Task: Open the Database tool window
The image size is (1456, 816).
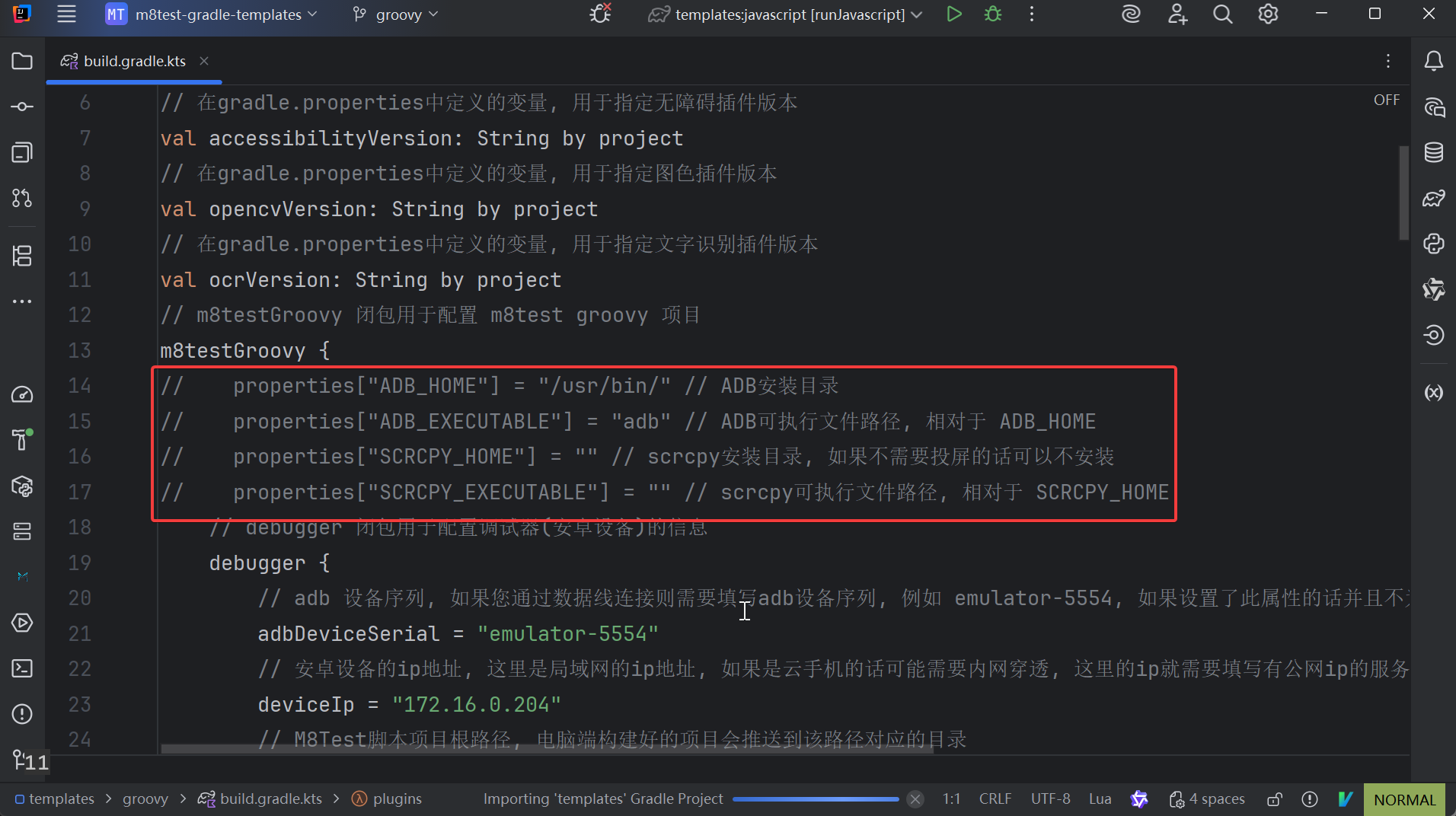Action: (x=1433, y=152)
